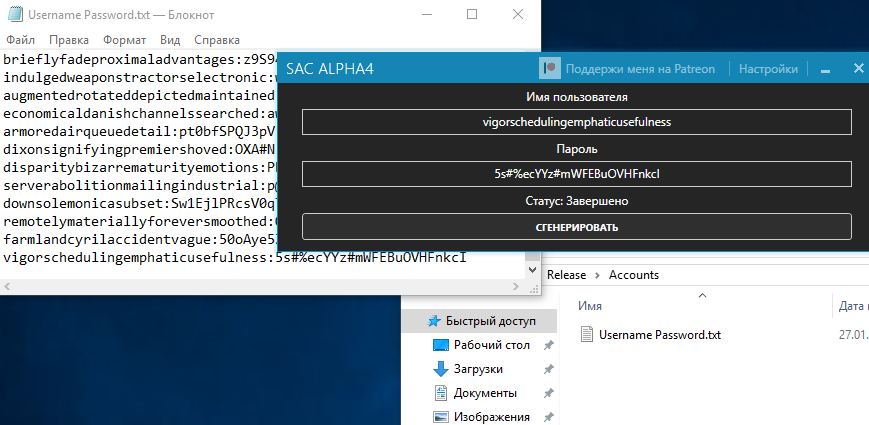This screenshot has width=869, height=425.
Task: Open the Файл menu in Notepad
Action: (21, 40)
